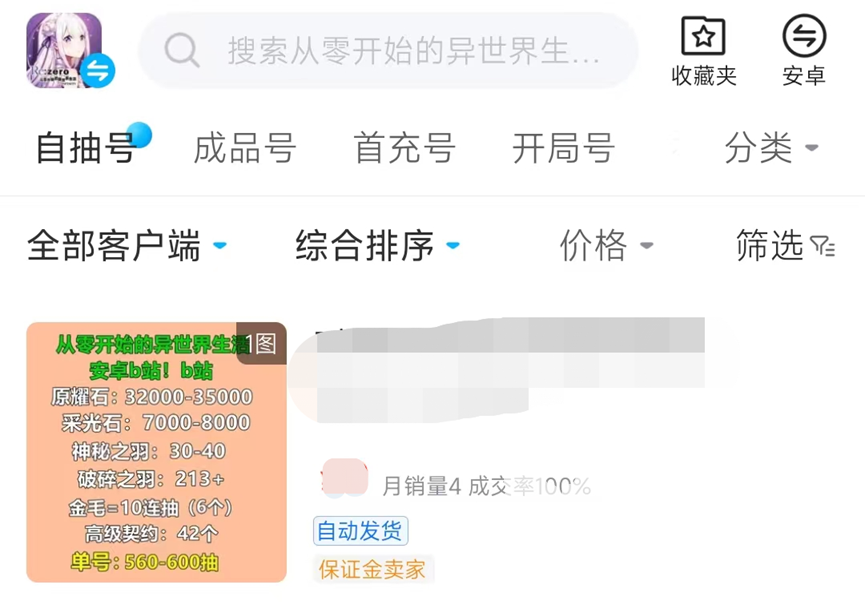Tap the magnifier search icon
The width and height of the screenshot is (865, 605).
pos(181,50)
